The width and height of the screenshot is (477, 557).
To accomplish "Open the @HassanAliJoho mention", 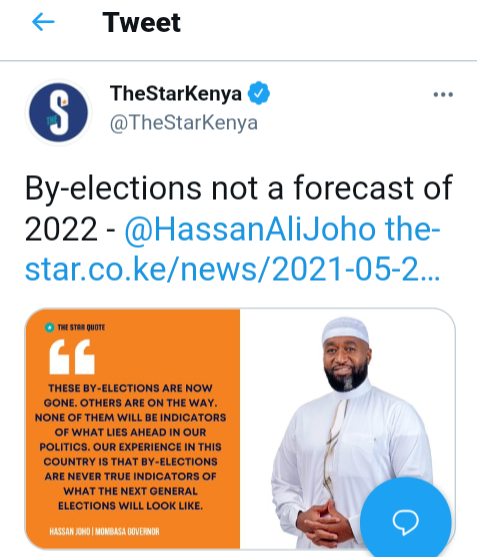I will [250, 229].
